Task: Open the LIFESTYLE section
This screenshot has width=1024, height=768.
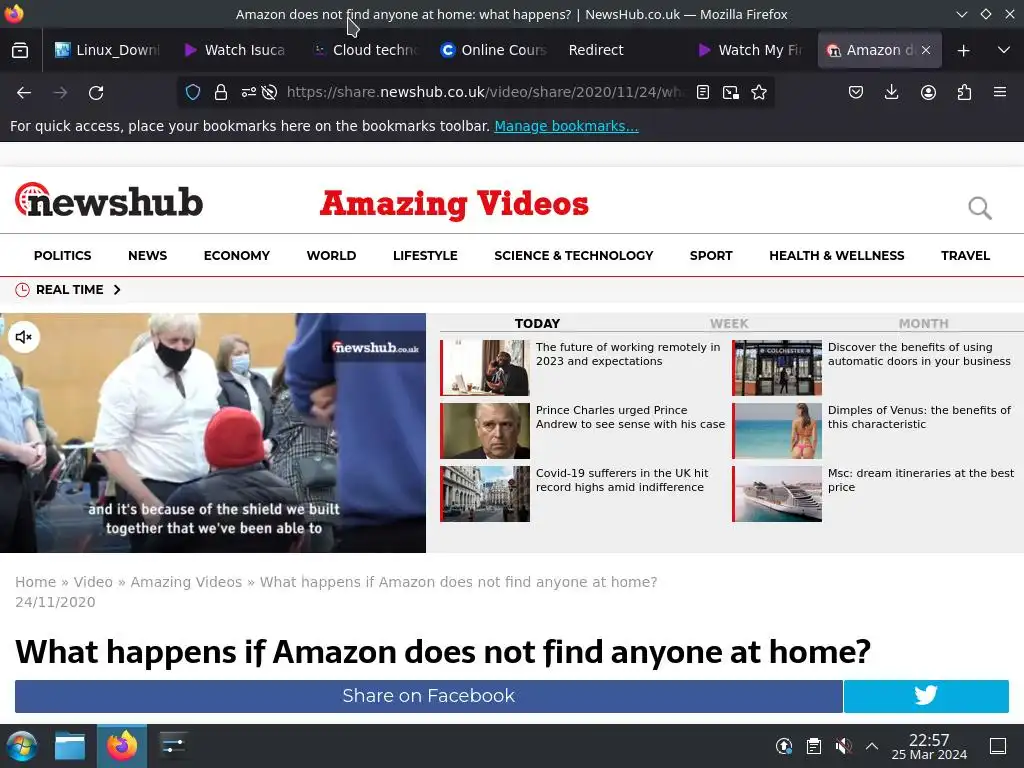Action: [425, 256]
